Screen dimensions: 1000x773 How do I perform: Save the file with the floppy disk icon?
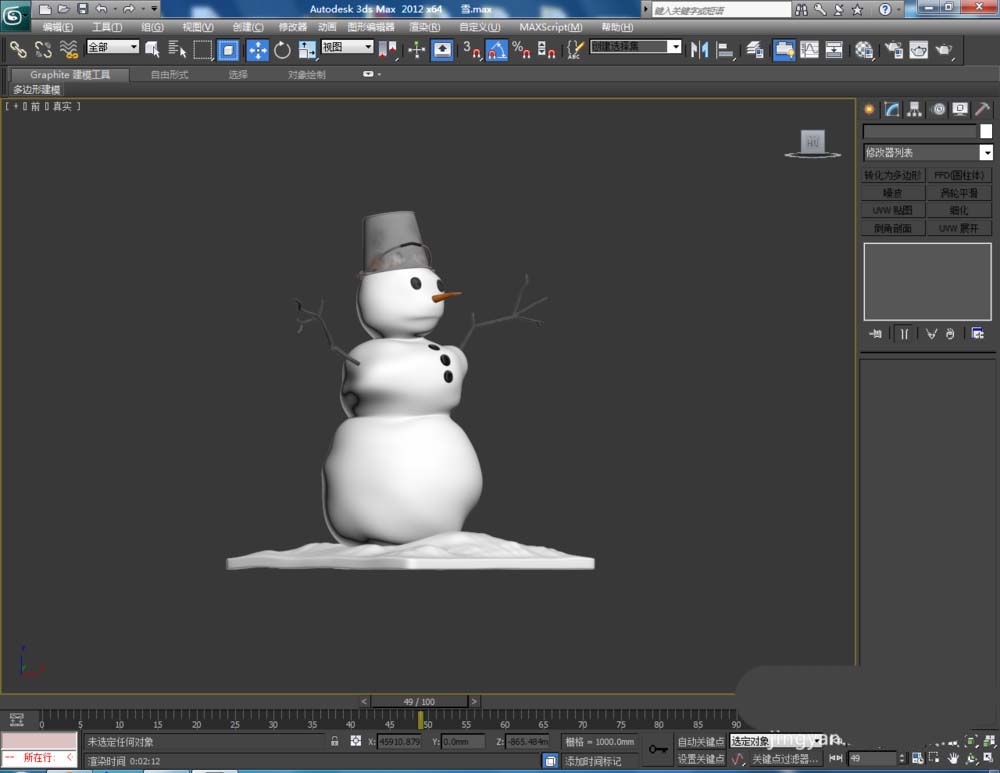point(82,9)
